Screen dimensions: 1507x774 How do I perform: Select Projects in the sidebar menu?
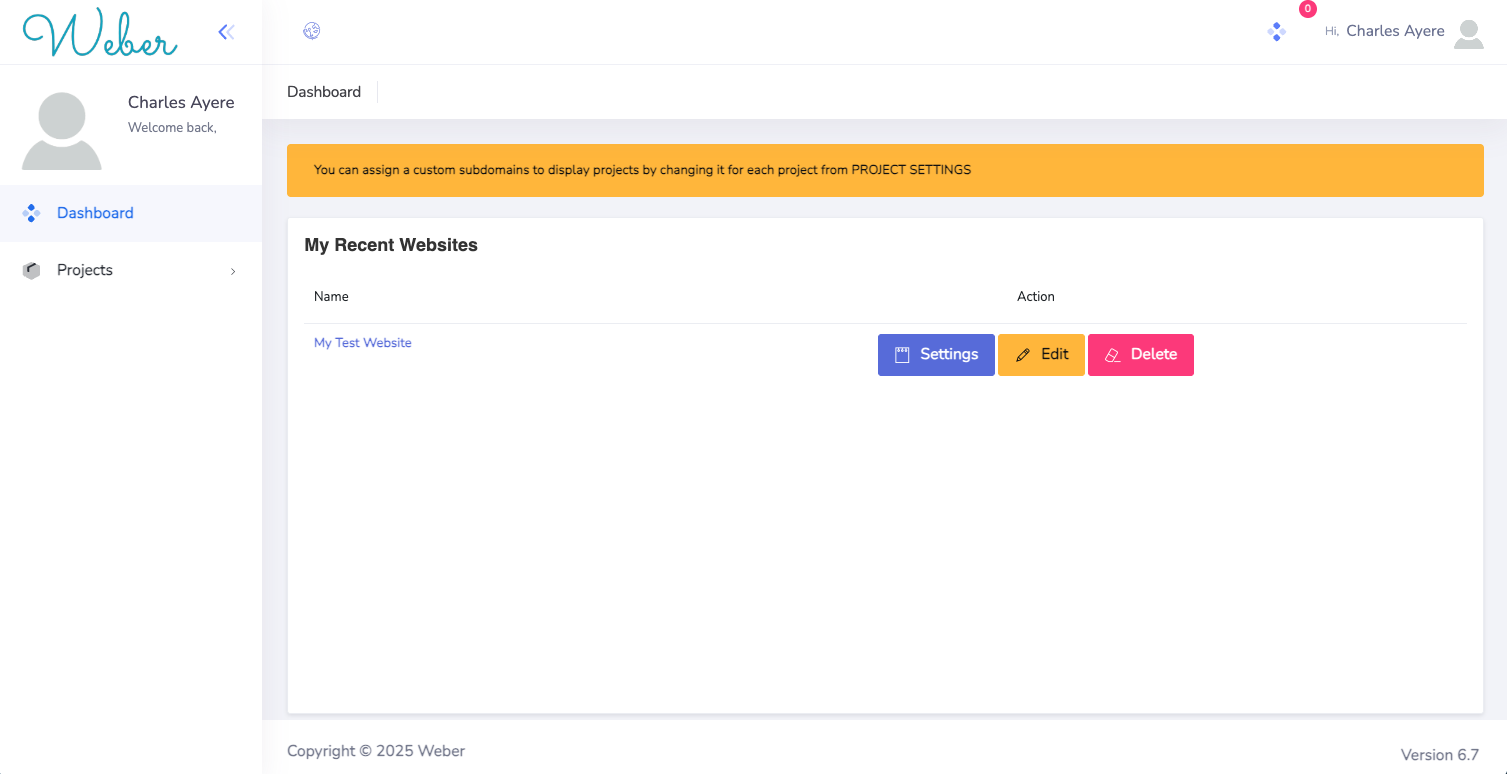84,270
